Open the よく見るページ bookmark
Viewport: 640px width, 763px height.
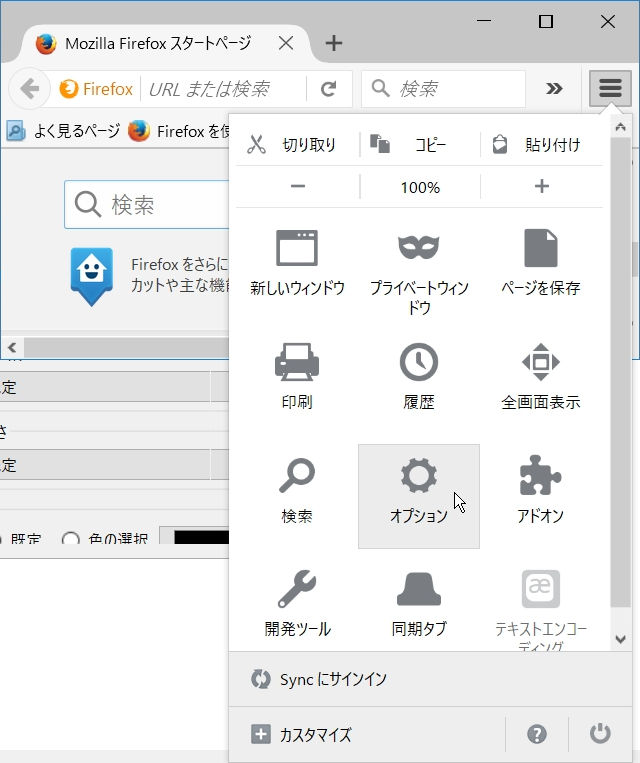[x=64, y=131]
